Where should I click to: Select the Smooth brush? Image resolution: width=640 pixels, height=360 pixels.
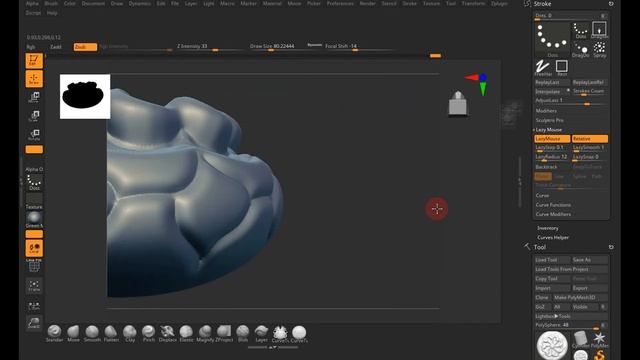(x=92, y=333)
